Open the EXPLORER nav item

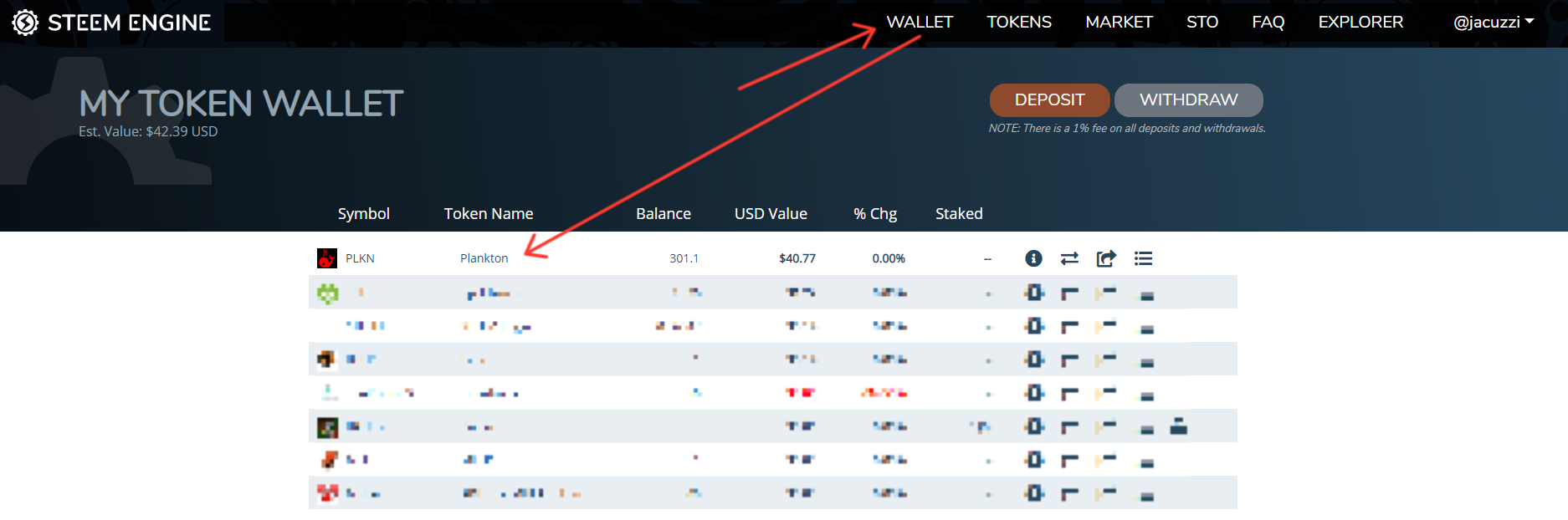click(1360, 23)
